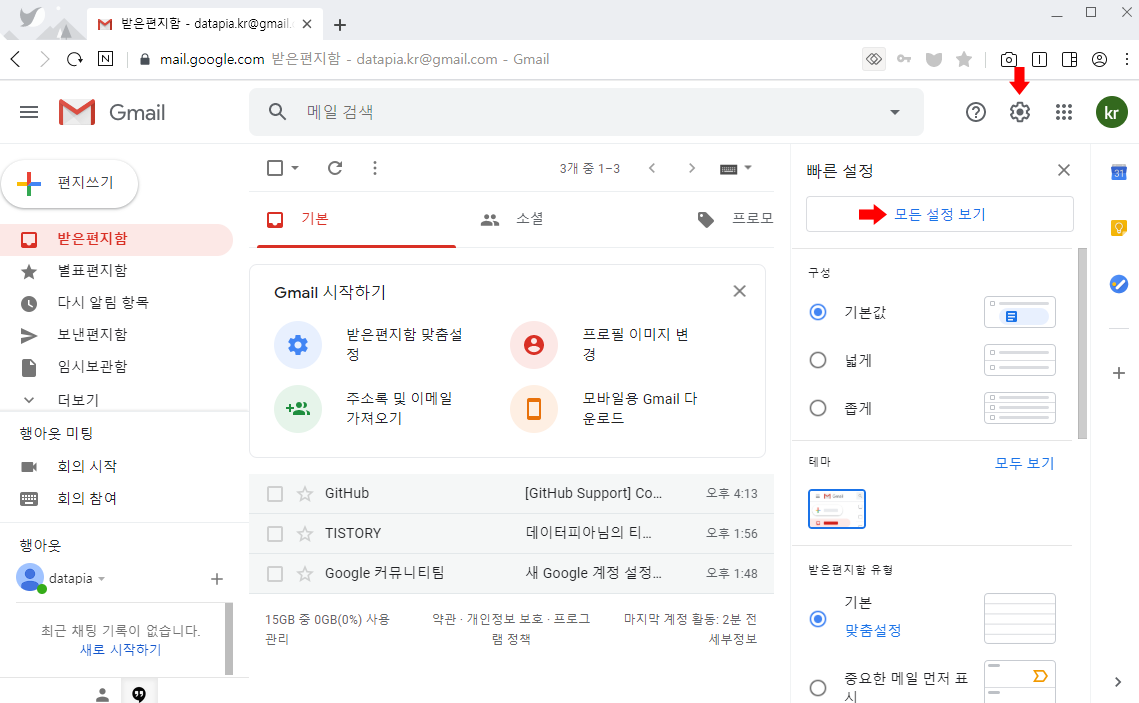Click the 프로필 이미지 변경 icon
Screen dimensions: 1139x703
(534, 344)
